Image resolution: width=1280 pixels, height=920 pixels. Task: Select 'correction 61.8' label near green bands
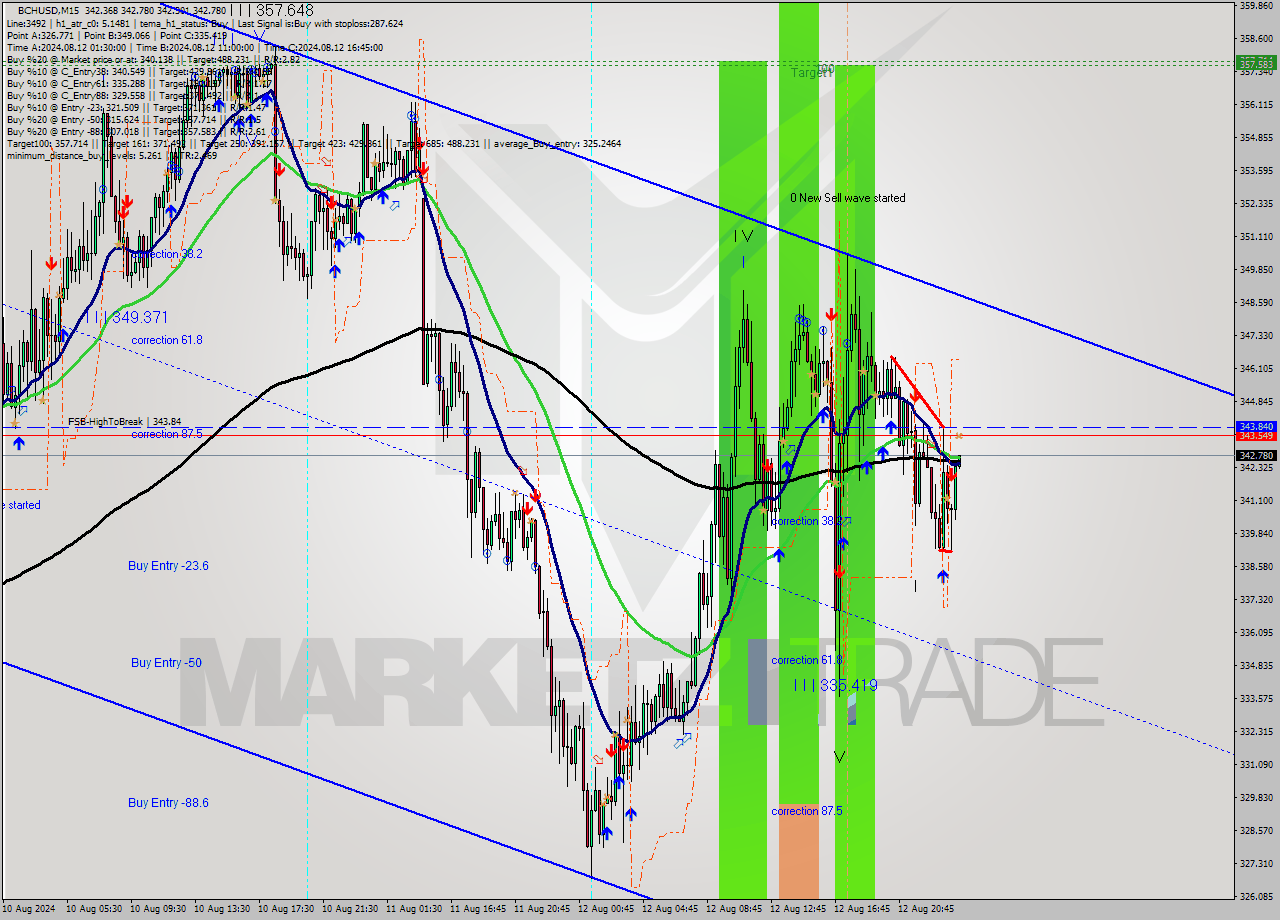(x=807, y=660)
